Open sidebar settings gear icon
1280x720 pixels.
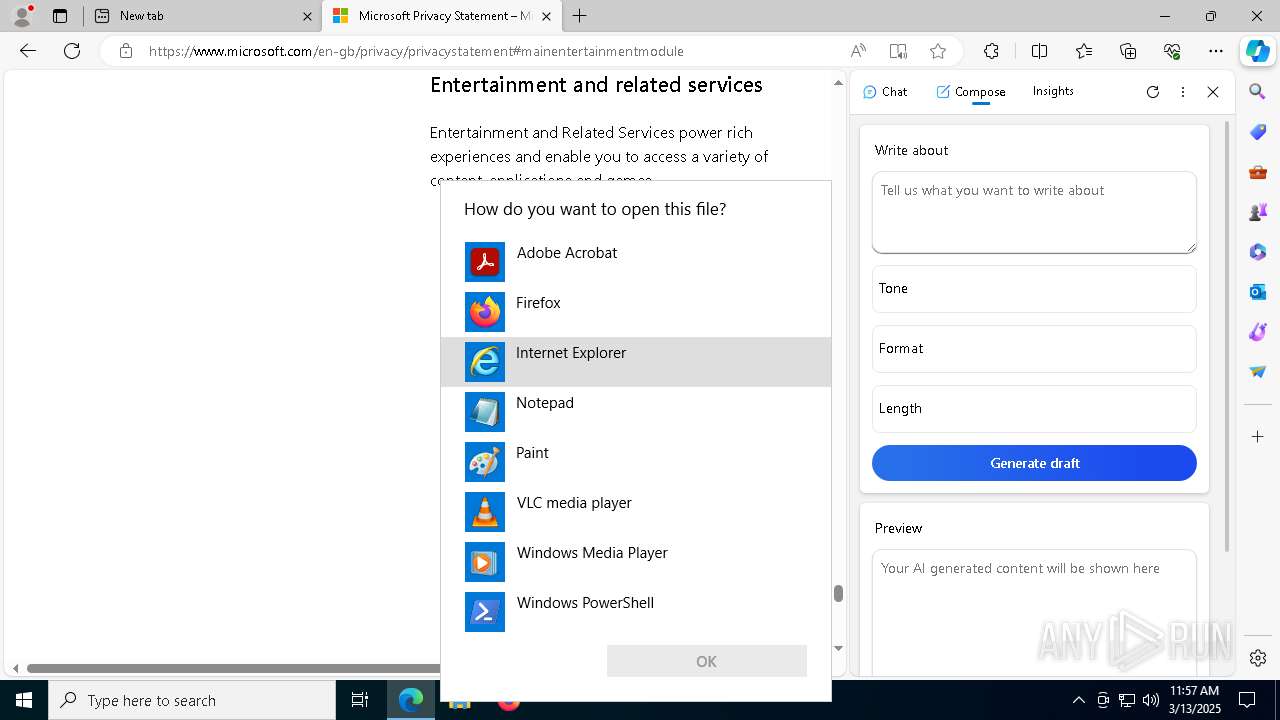[x=1258, y=658]
